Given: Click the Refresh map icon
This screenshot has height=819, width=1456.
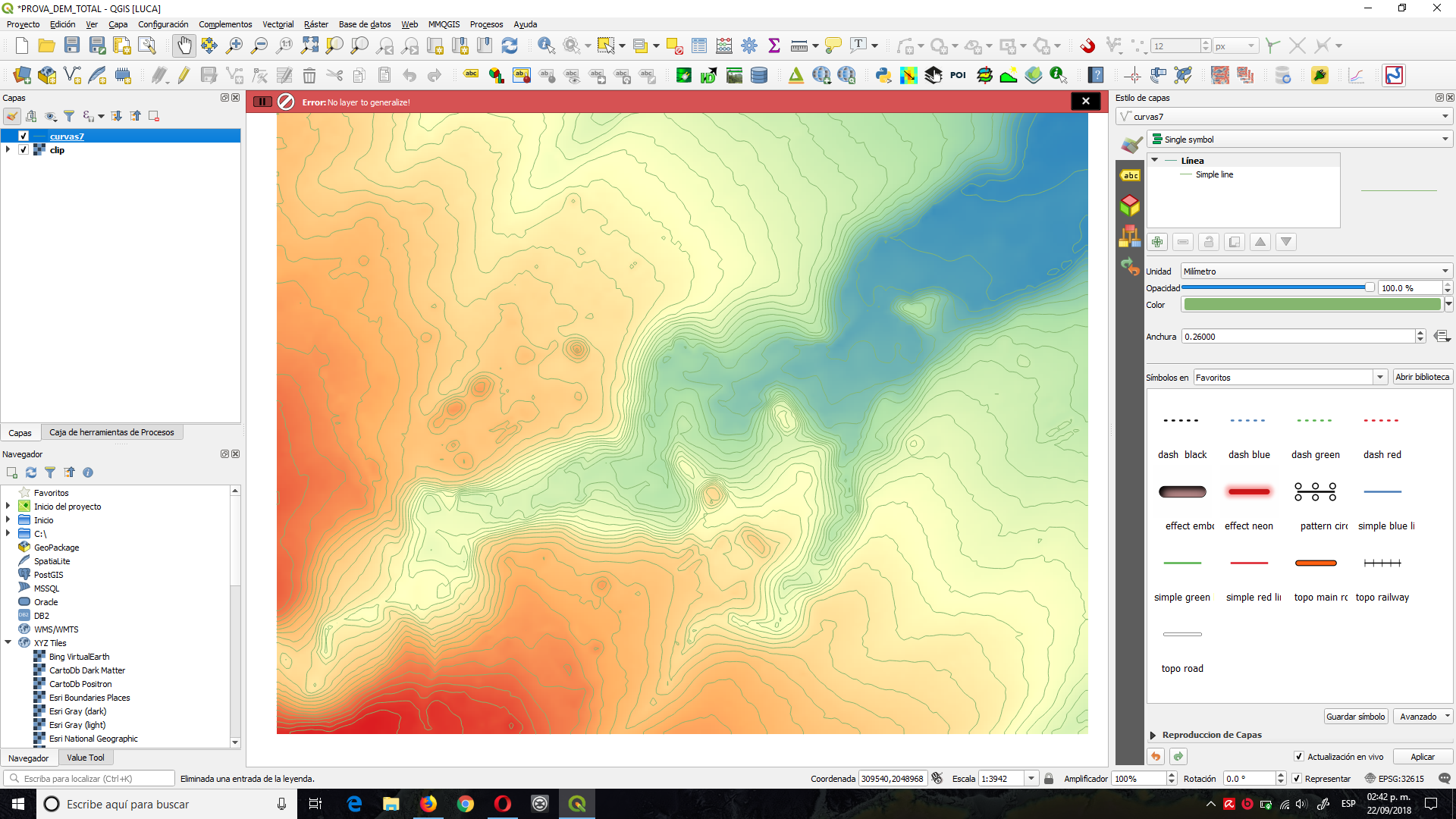Looking at the screenshot, I should (x=510, y=45).
